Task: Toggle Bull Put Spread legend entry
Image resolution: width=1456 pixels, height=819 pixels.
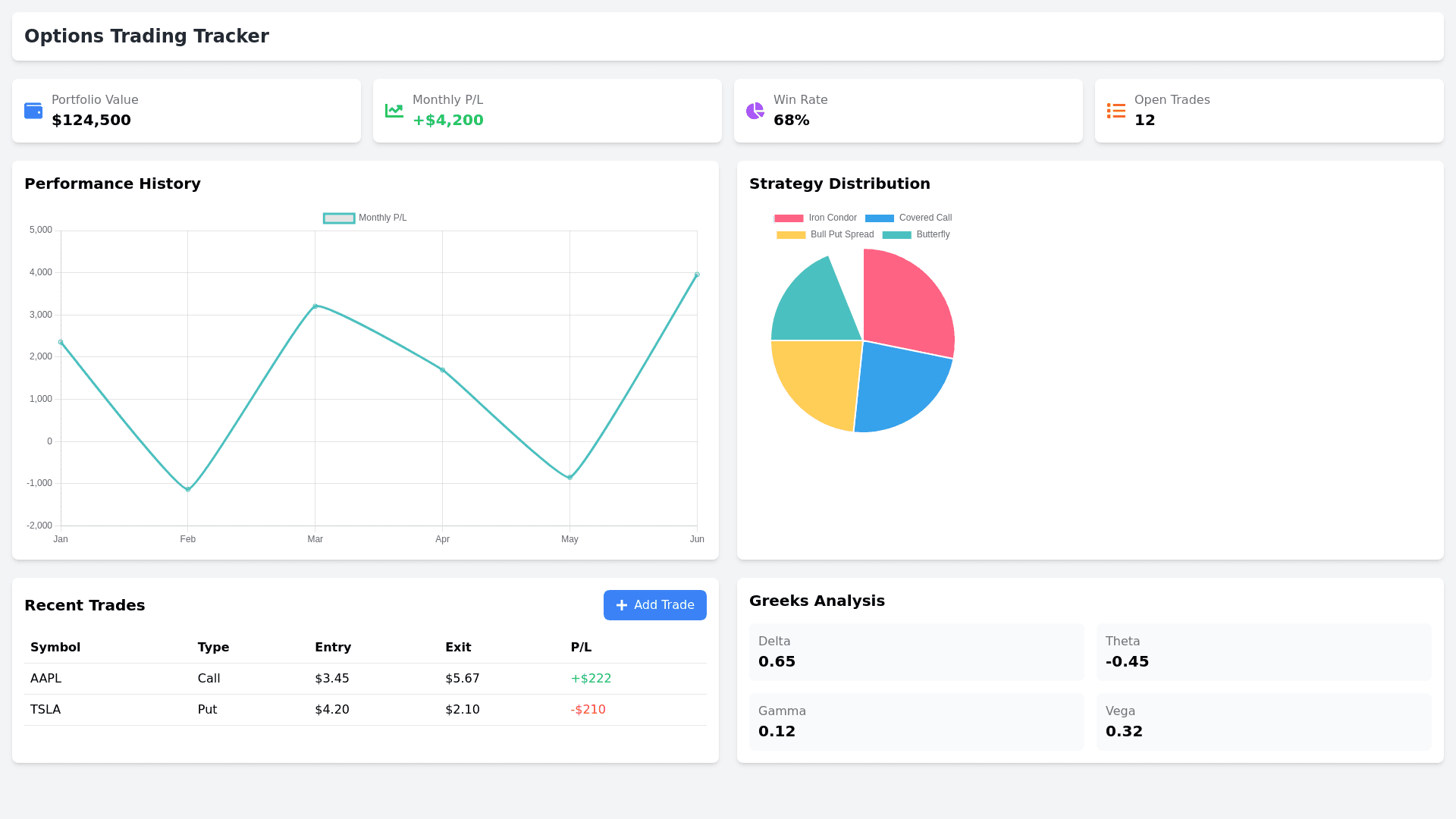Action: pyautogui.click(x=825, y=235)
